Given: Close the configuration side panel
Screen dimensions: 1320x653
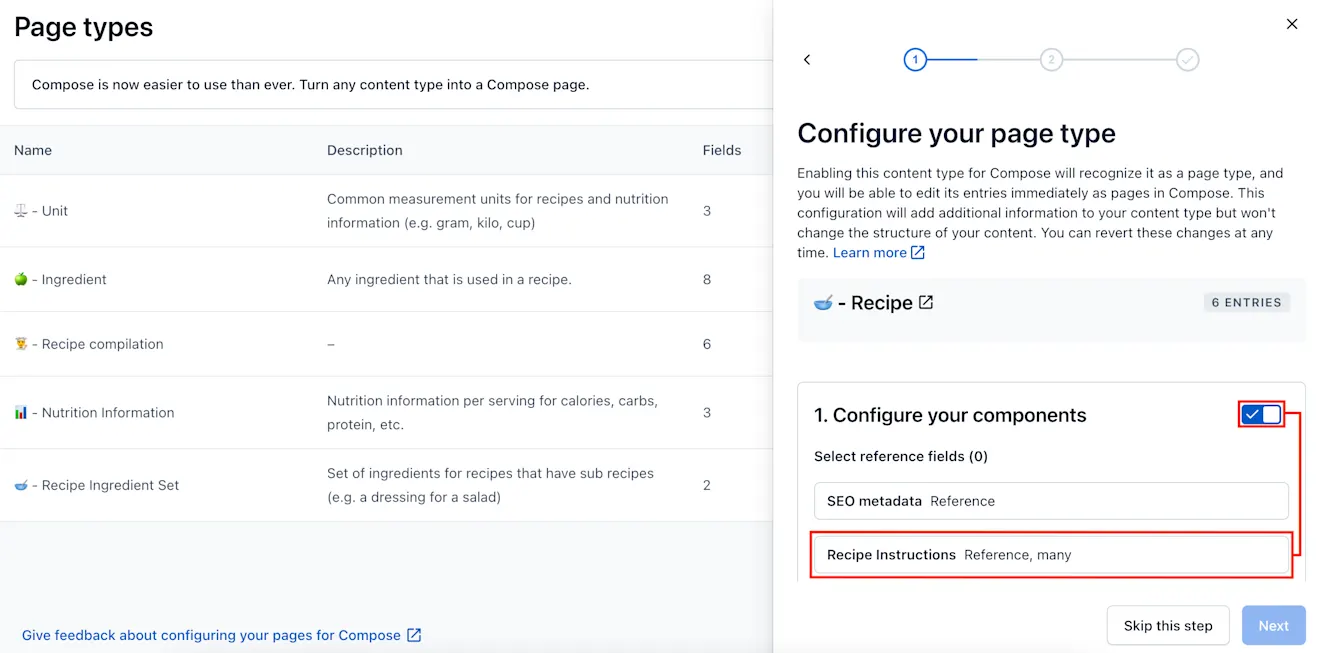Looking at the screenshot, I should [1291, 24].
